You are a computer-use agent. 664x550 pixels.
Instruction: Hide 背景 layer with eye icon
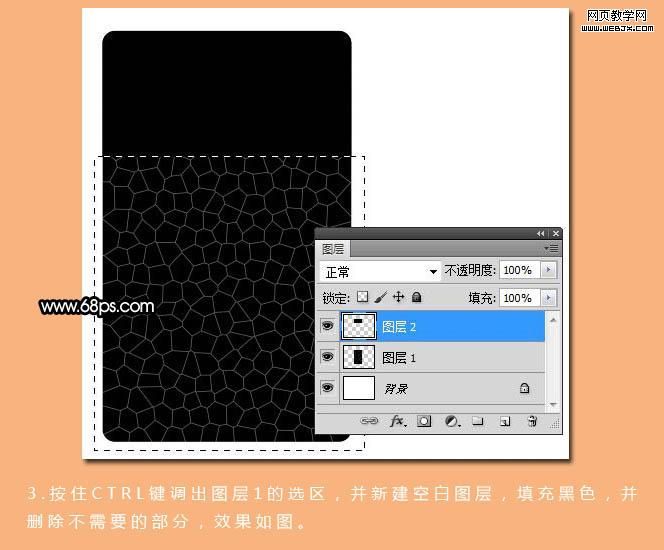(327, 387)
